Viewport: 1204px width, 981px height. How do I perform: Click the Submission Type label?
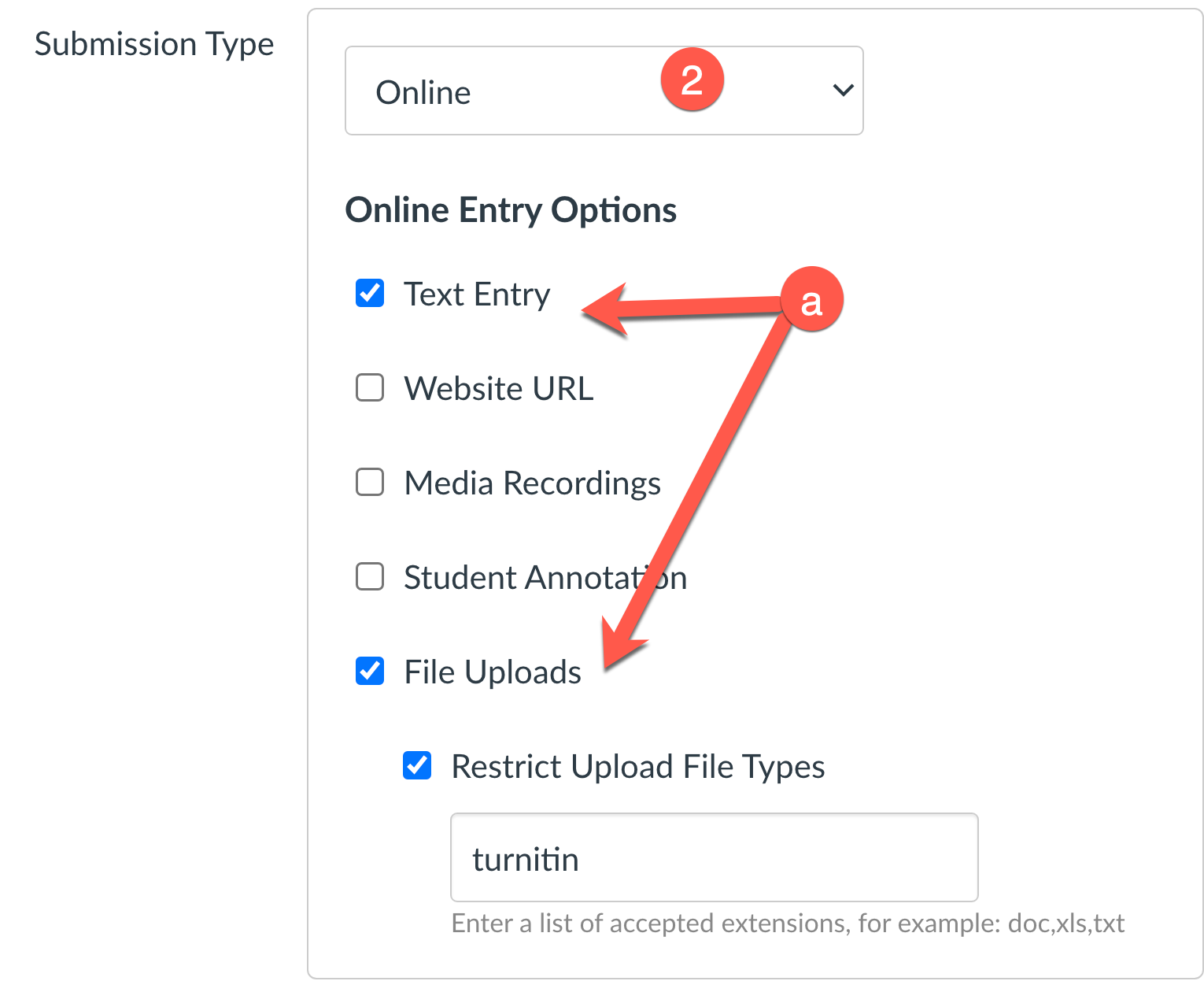(154, 44)
